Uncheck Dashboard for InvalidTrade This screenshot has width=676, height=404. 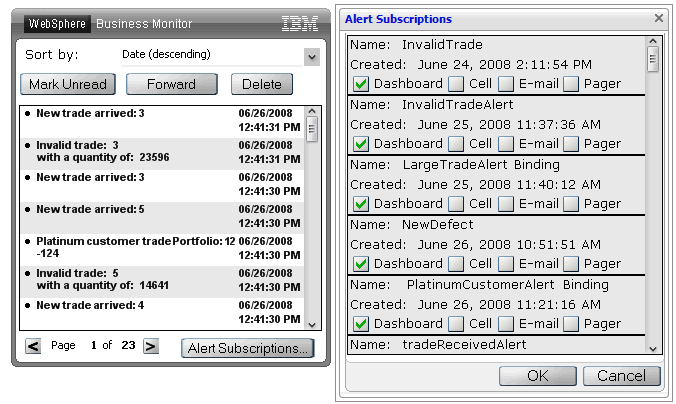pyautogui.click(x=361, y=84)
